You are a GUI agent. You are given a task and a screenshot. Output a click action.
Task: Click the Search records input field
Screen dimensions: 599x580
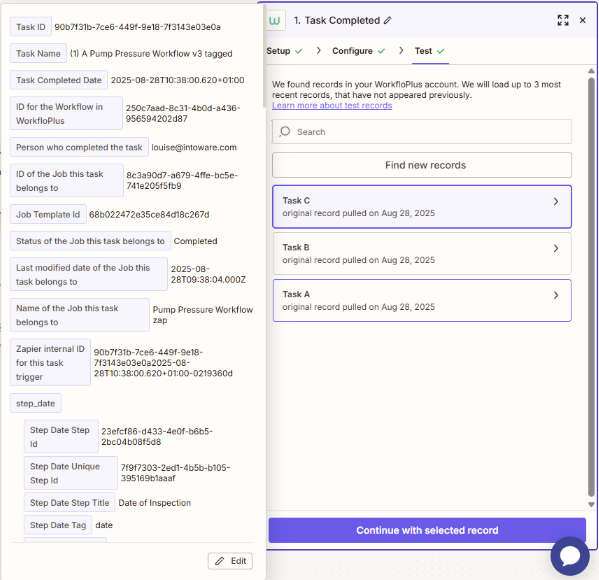pos(422,132)
